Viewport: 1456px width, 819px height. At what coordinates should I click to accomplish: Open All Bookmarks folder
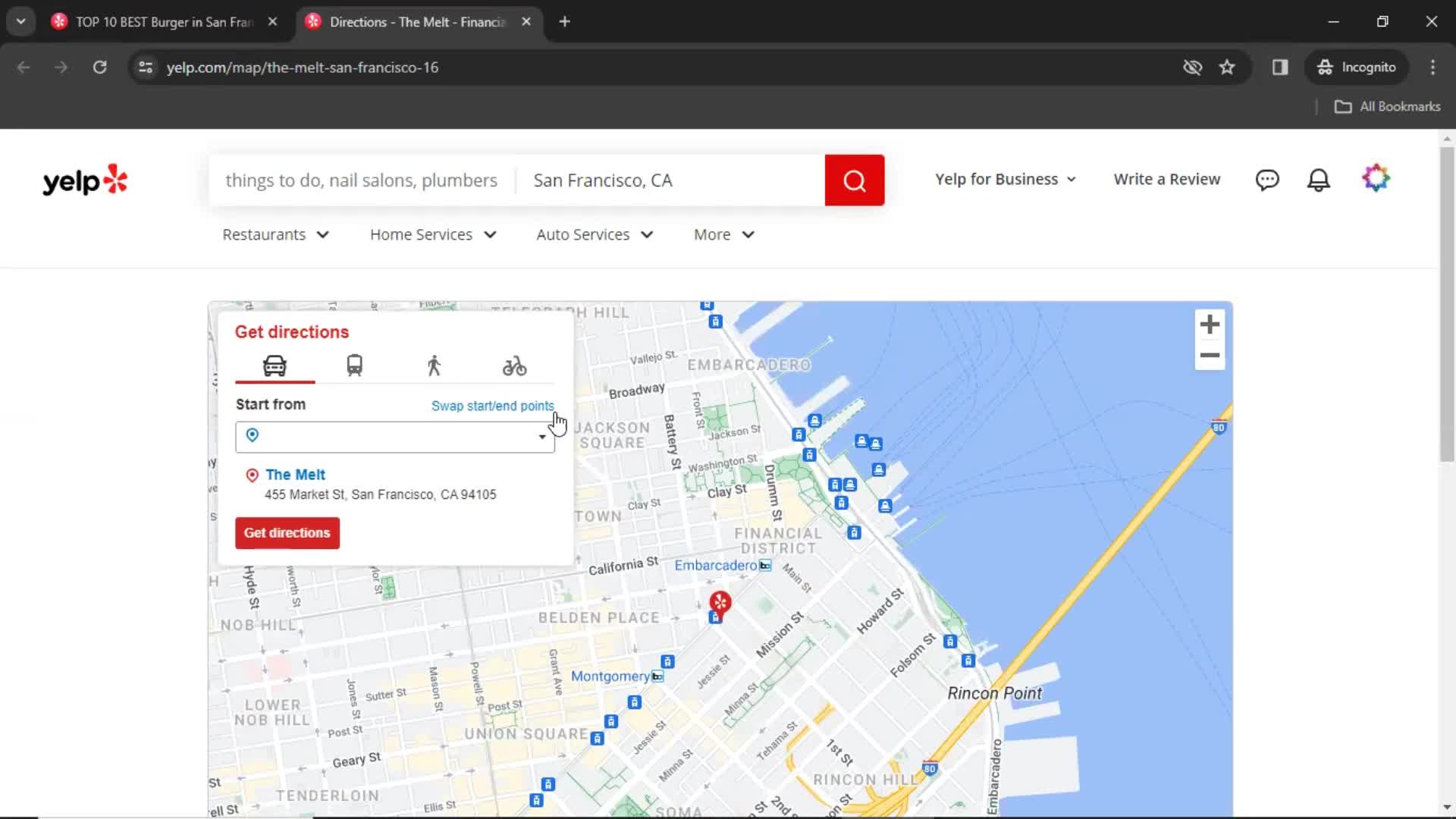pyautogui.click(x=1388, y=107)
